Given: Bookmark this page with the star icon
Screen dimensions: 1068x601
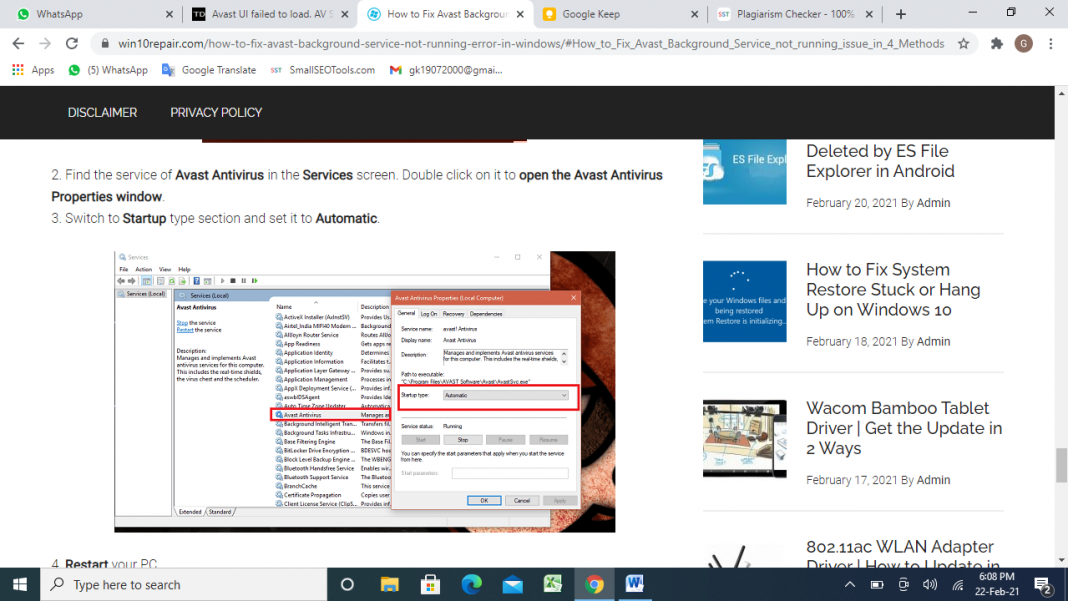Looking at the screenshot, I should tap(963, 44).
